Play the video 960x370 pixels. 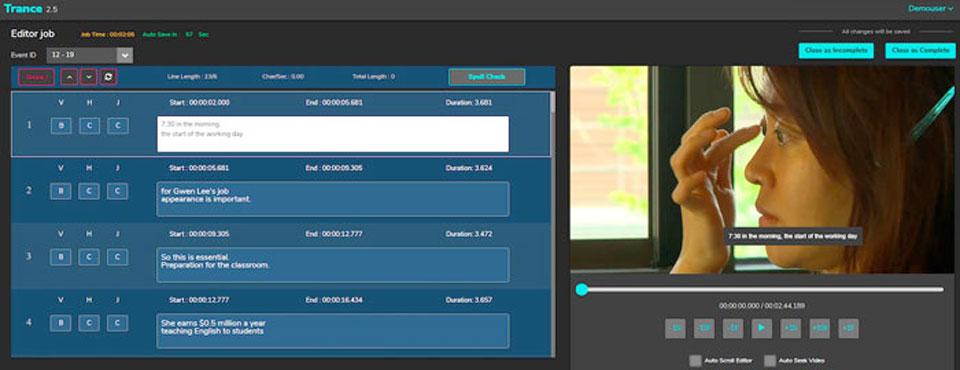(762, 328)
